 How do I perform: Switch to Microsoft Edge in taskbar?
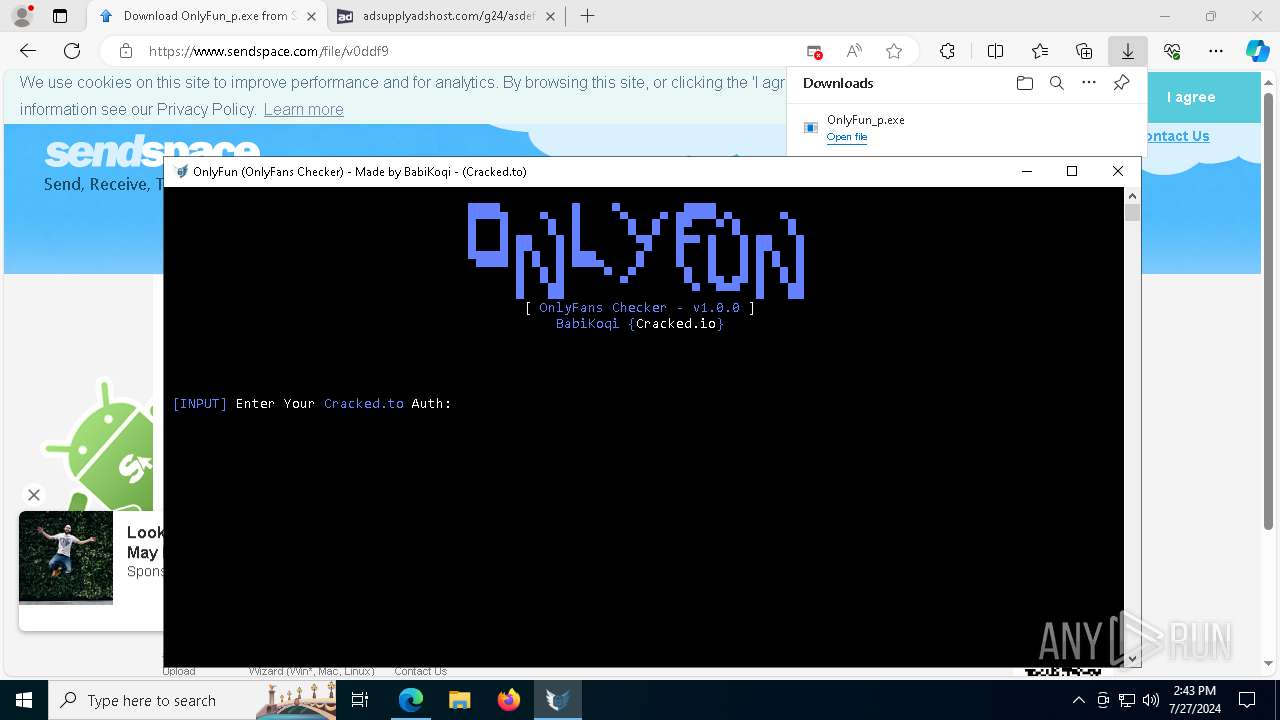click(x=410, y=700)
